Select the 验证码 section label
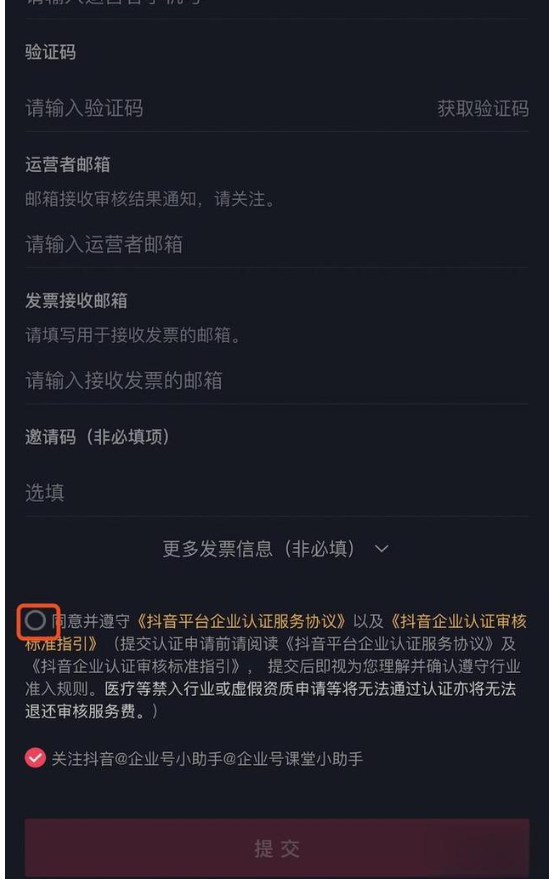This screenshot has width=553, height=880. [x=51, y=52]
